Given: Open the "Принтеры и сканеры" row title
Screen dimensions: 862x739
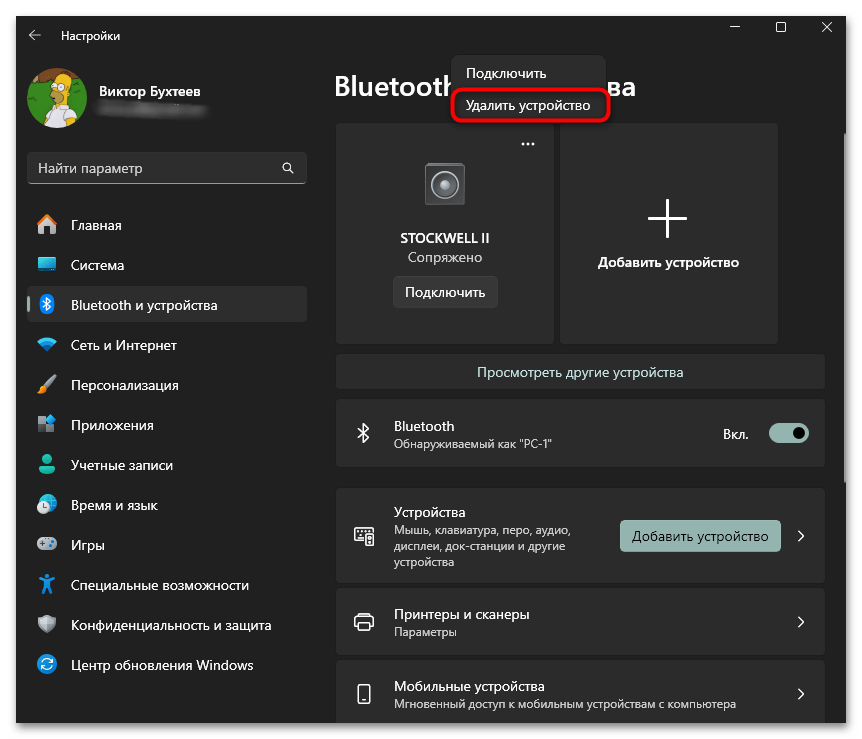Looking at the screenshot, I should click(x=461, y=614).
